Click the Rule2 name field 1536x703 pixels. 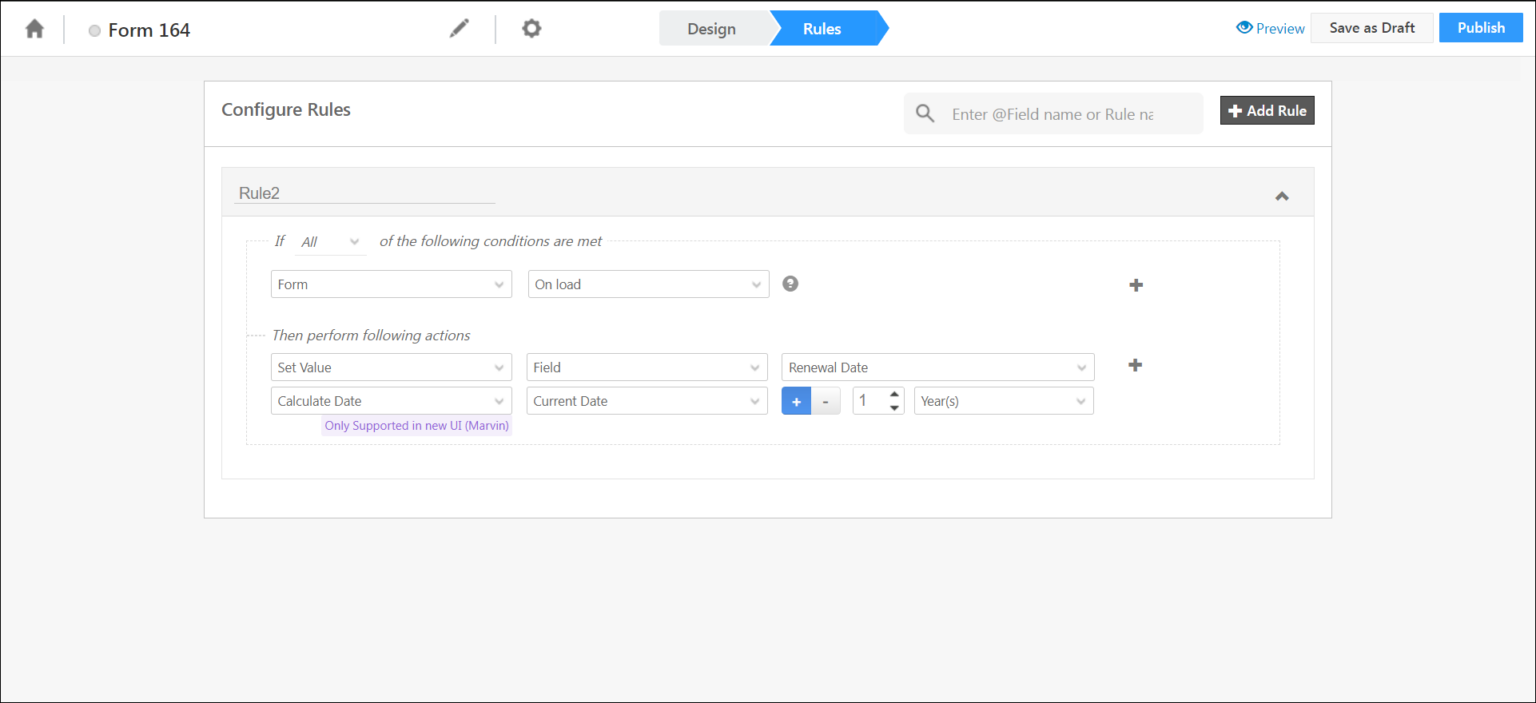click(364, 193)
